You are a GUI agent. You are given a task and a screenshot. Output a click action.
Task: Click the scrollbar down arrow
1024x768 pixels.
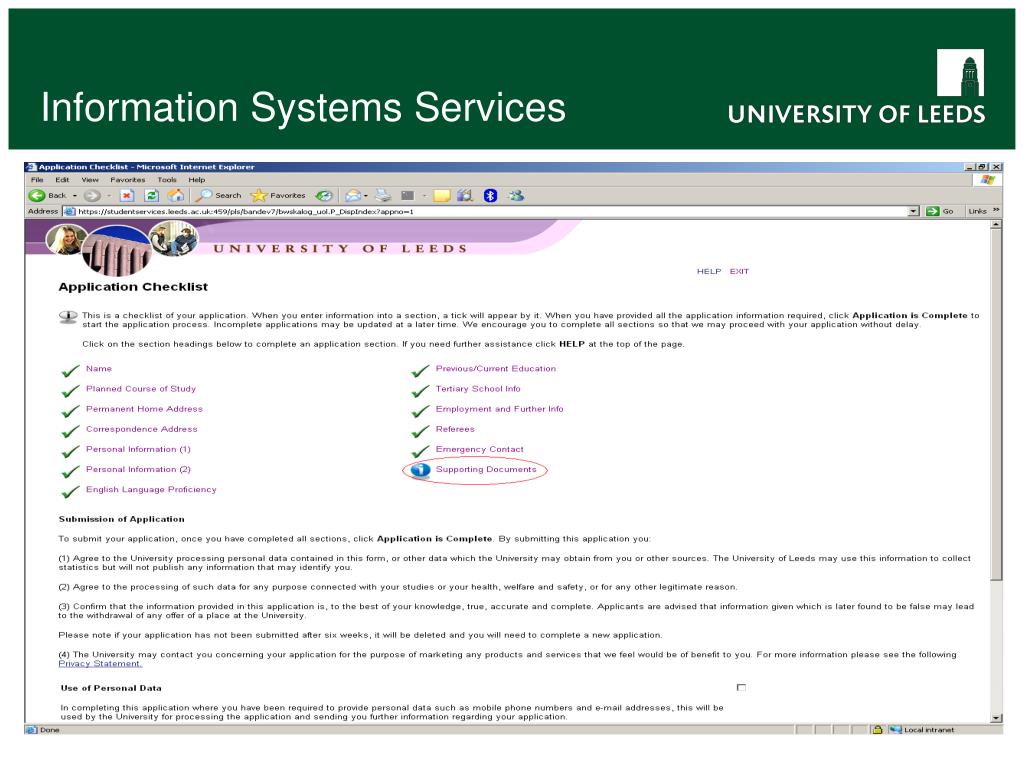996,718
